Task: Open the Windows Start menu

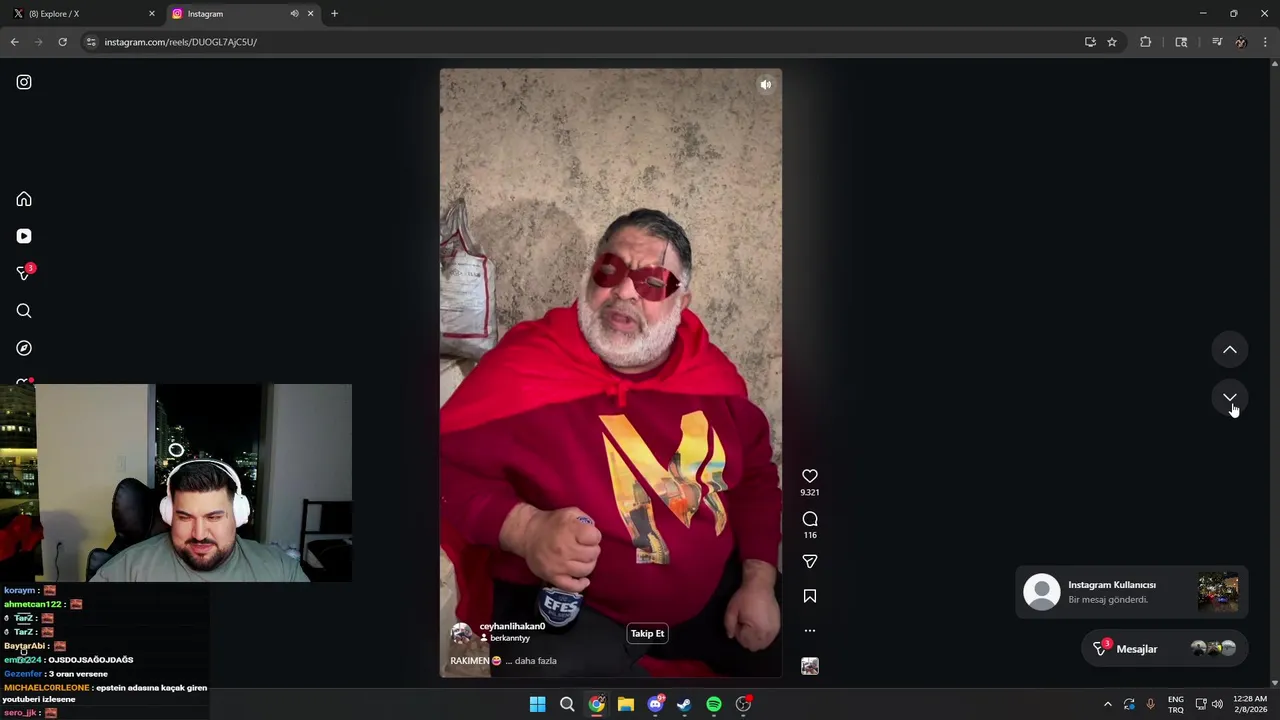Action: click(x=538, y=704)
